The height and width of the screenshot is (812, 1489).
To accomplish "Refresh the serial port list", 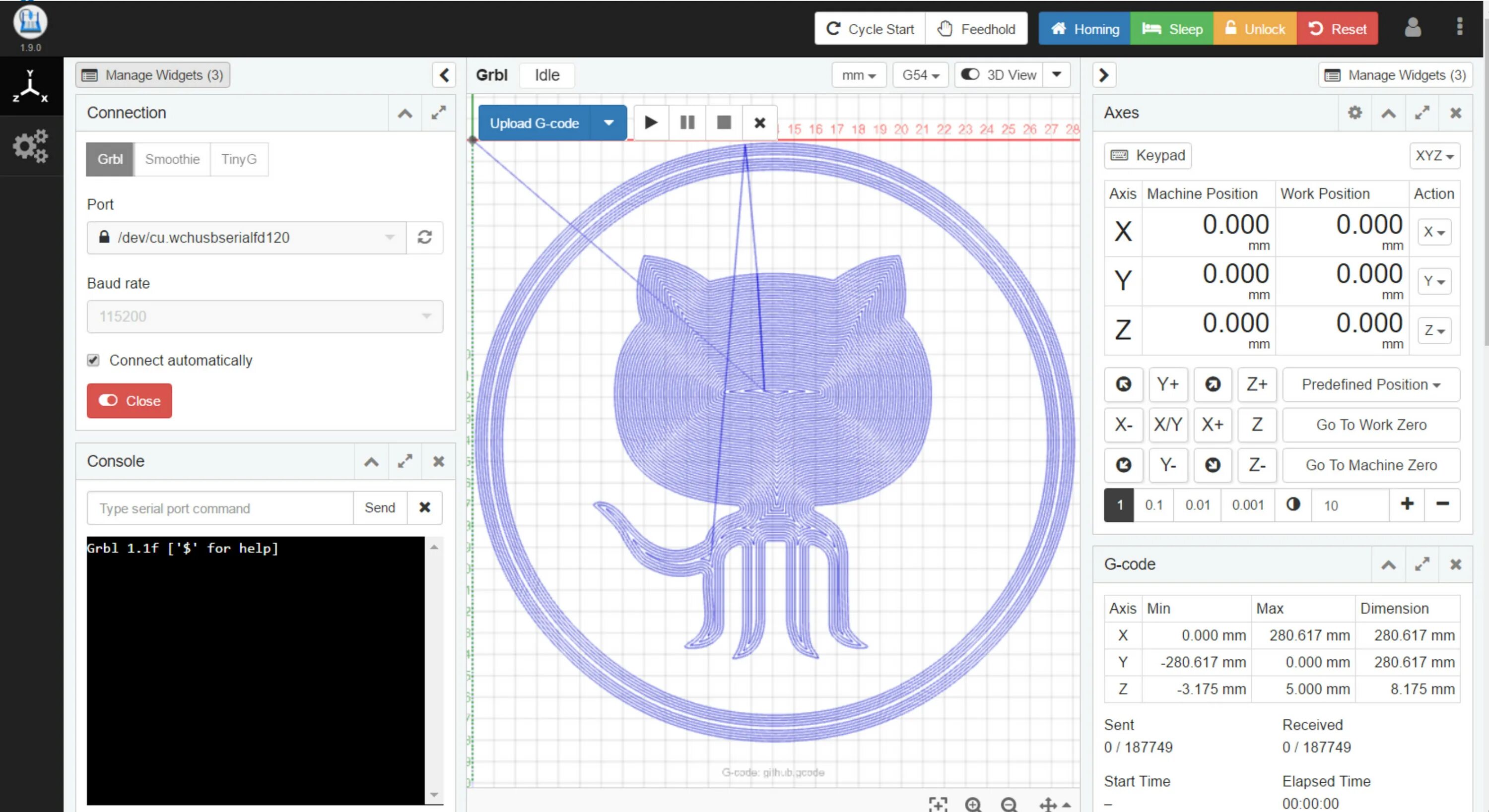I will (425, 238).
